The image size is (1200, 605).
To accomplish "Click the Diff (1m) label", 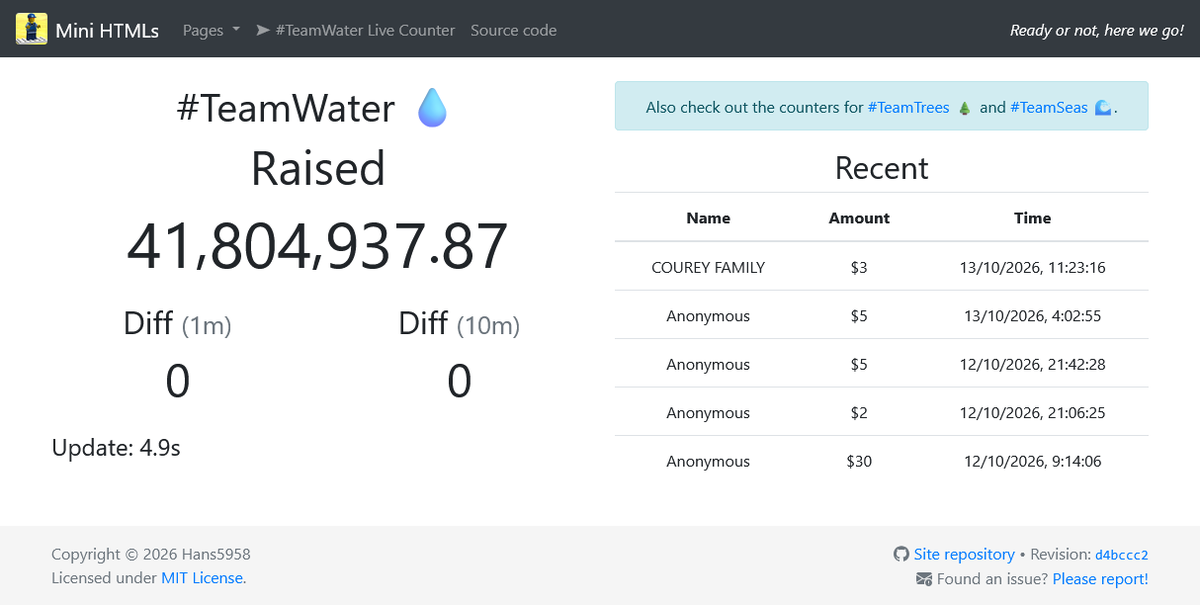I will (177, 324).
